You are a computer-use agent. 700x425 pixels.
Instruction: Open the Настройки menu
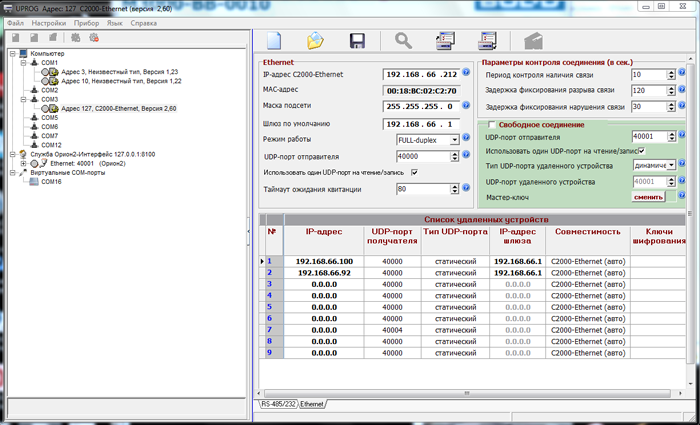tap(49, 21)
